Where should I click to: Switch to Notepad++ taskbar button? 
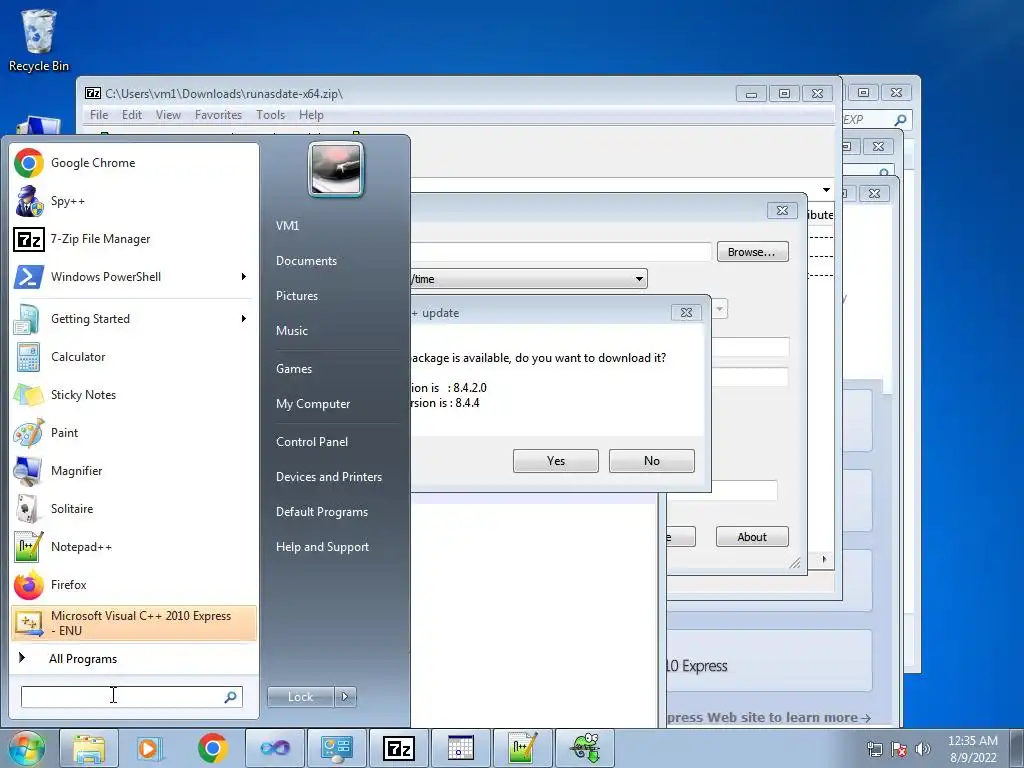[522, 748]
